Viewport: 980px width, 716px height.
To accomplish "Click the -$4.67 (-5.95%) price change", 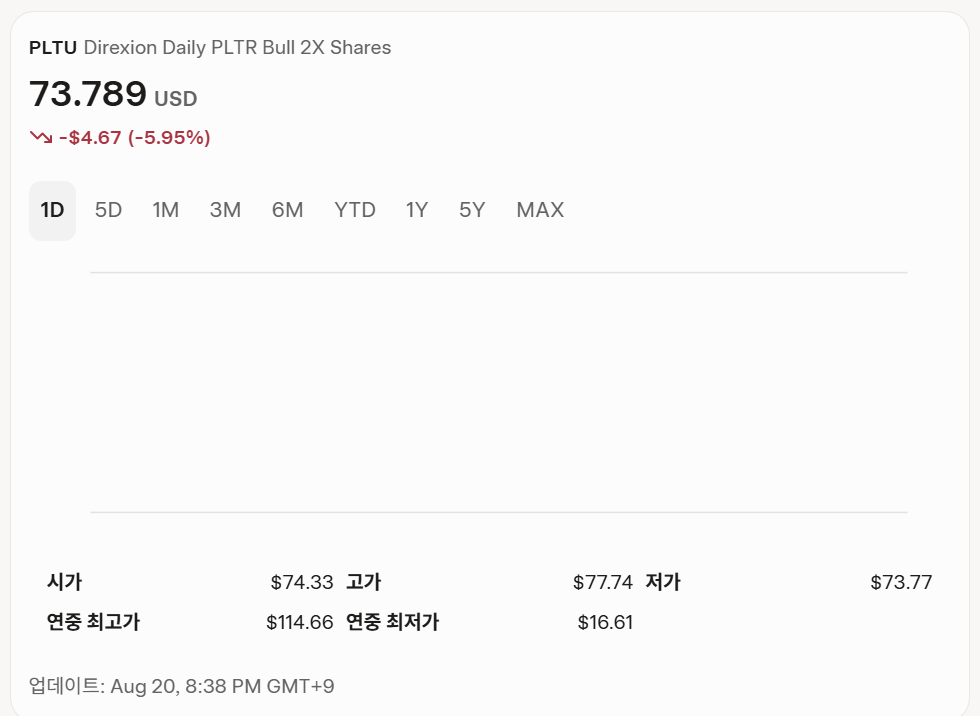I will pyautogui.click(x=134, y=137).
